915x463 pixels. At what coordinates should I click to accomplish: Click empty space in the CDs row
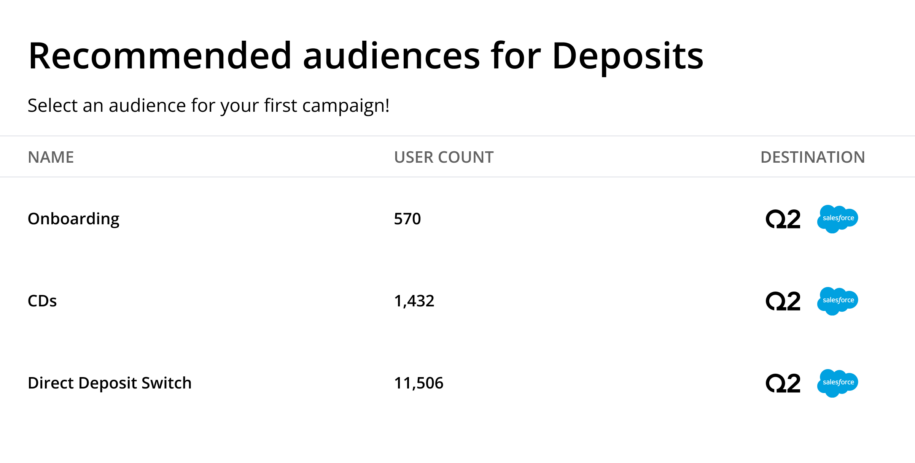click(600, 301)
